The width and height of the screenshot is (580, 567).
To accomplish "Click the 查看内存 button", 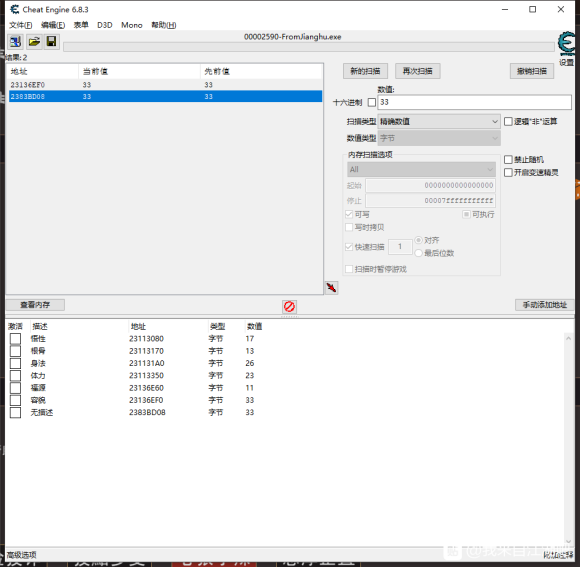I will [35, 305].
